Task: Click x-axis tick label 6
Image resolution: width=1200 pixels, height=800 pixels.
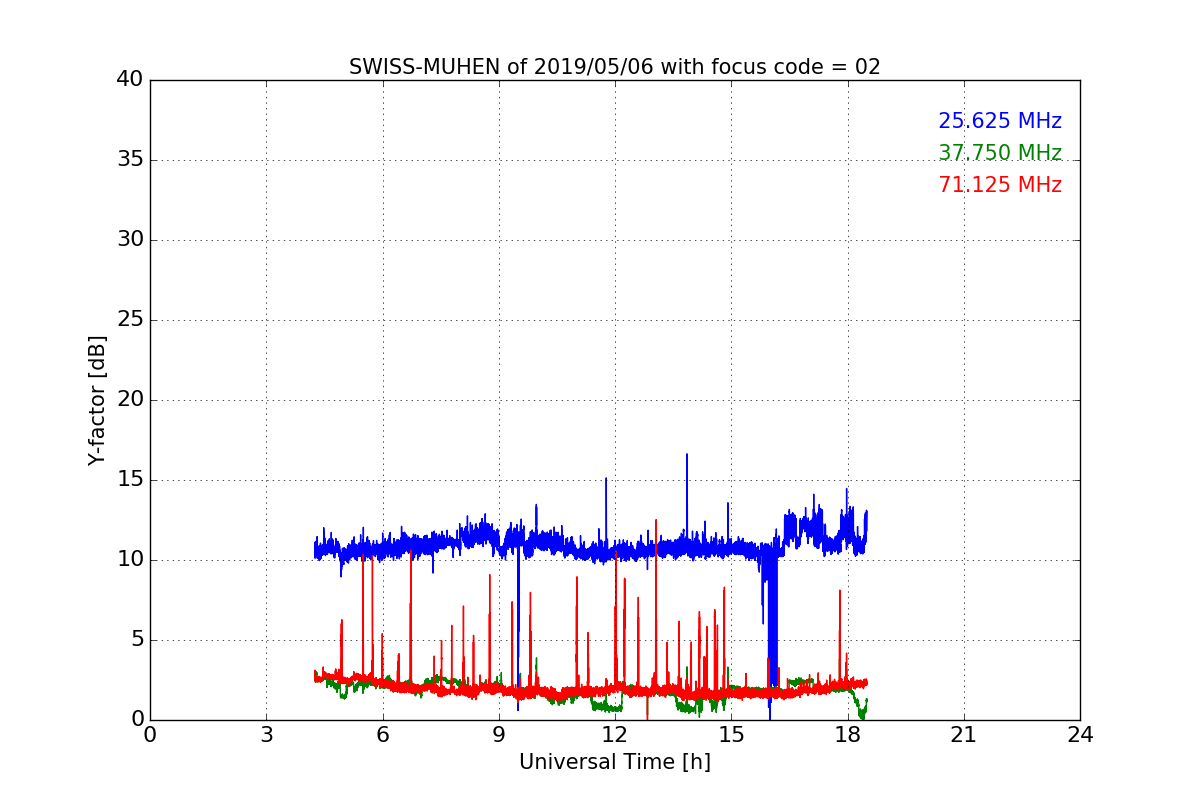Action: [x=382, y=735]
